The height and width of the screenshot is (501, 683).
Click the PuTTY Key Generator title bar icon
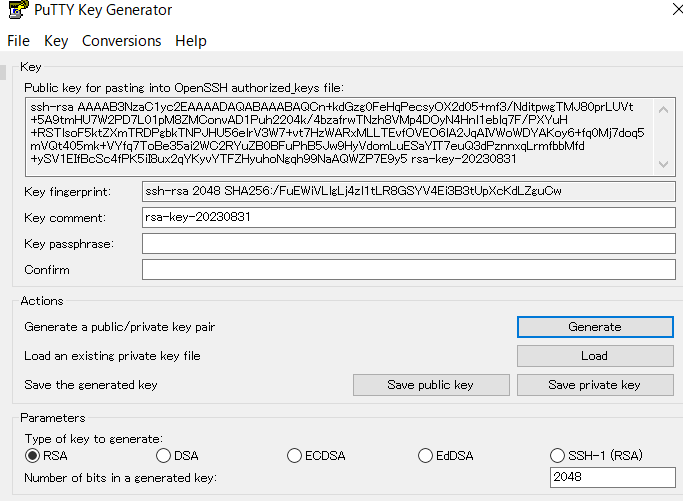[18, 10]
